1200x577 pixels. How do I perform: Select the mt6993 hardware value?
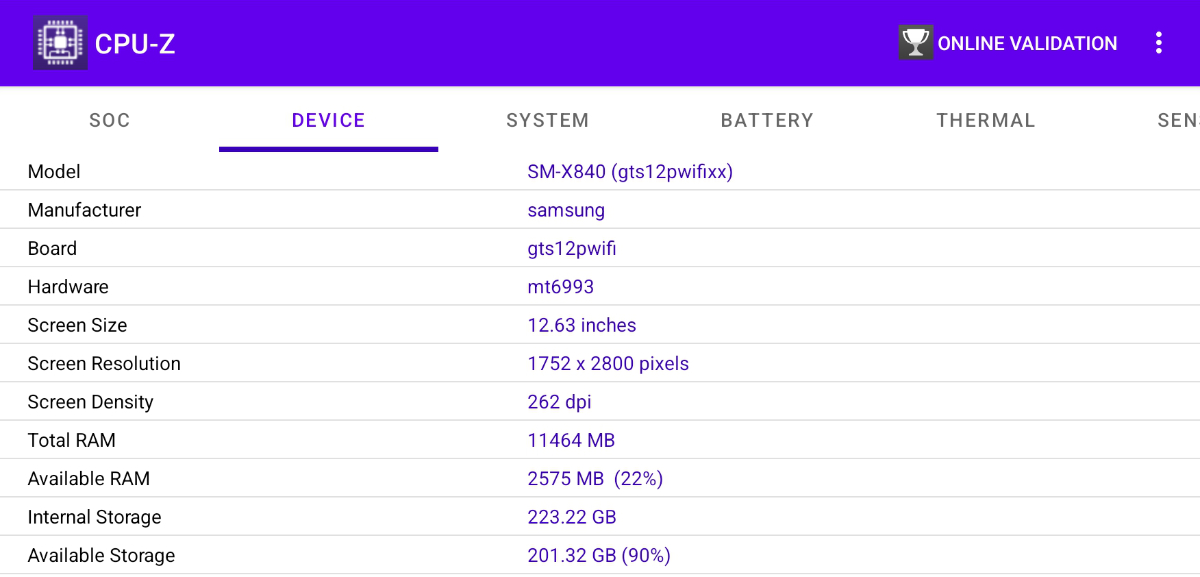[561, 287]
